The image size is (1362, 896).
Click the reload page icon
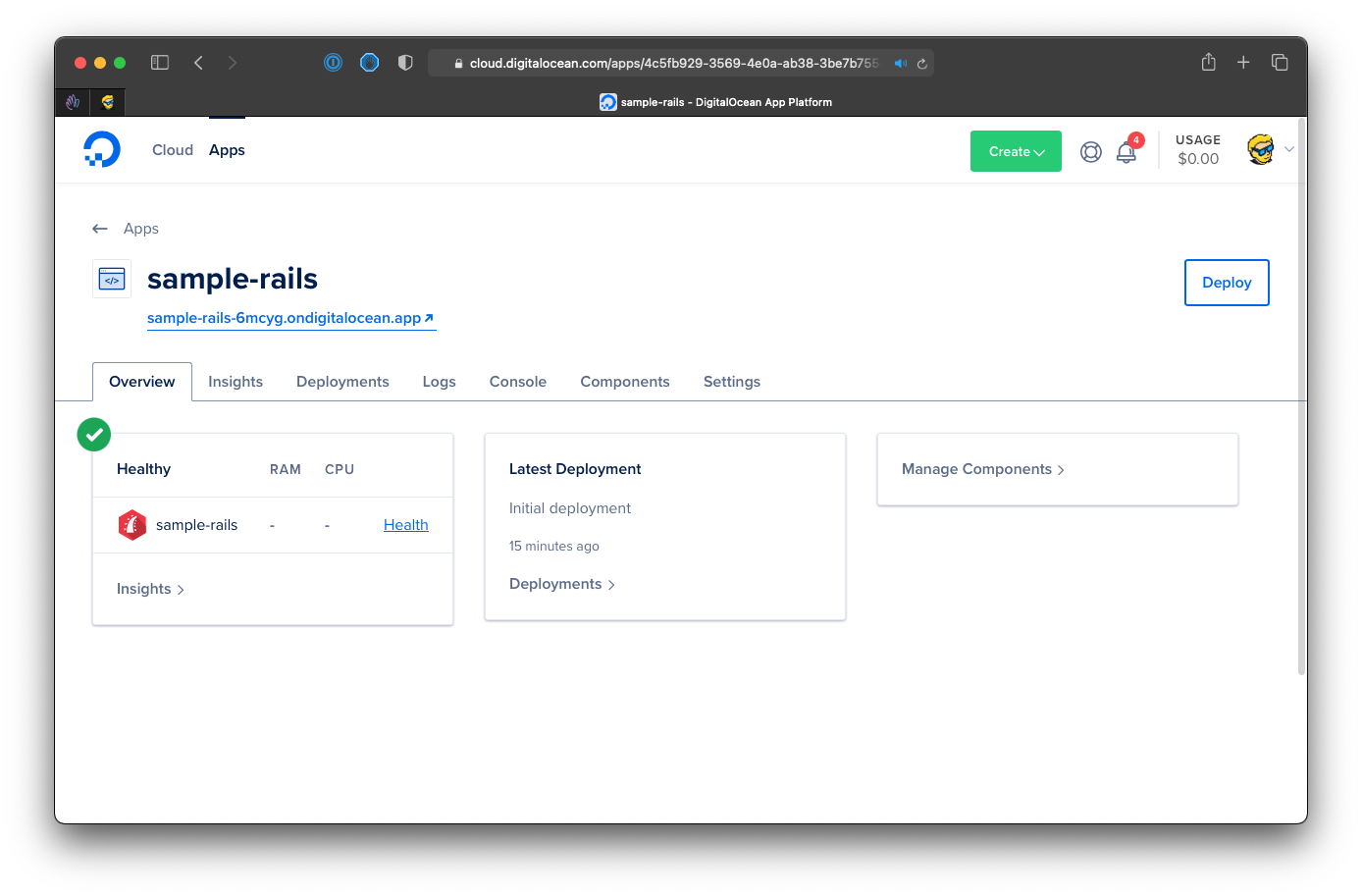tap(922, 64)
